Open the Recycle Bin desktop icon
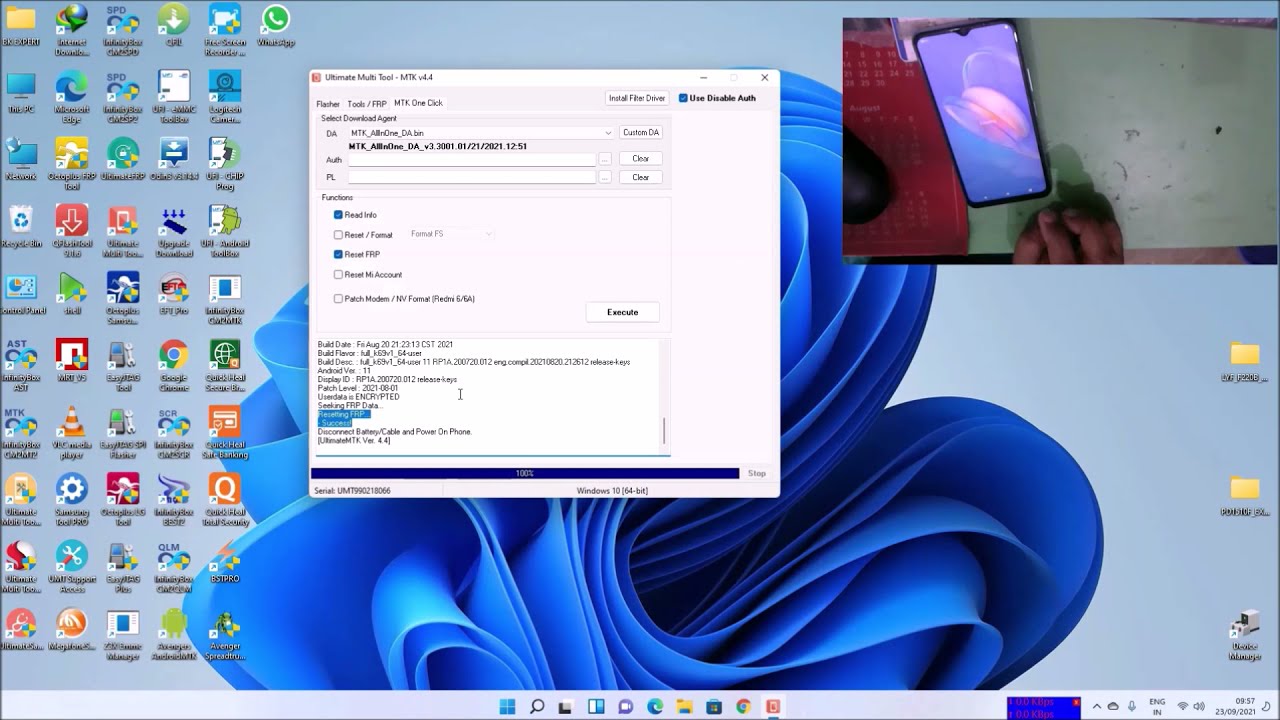This screenshot has height=720, width=1280. 20,226
